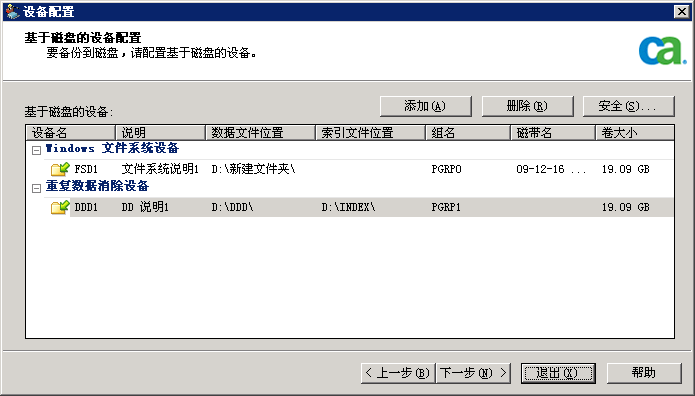This screenshot has width=695, height=396.
Task: Sort by 说明 column header
Action: pos(160,133)
